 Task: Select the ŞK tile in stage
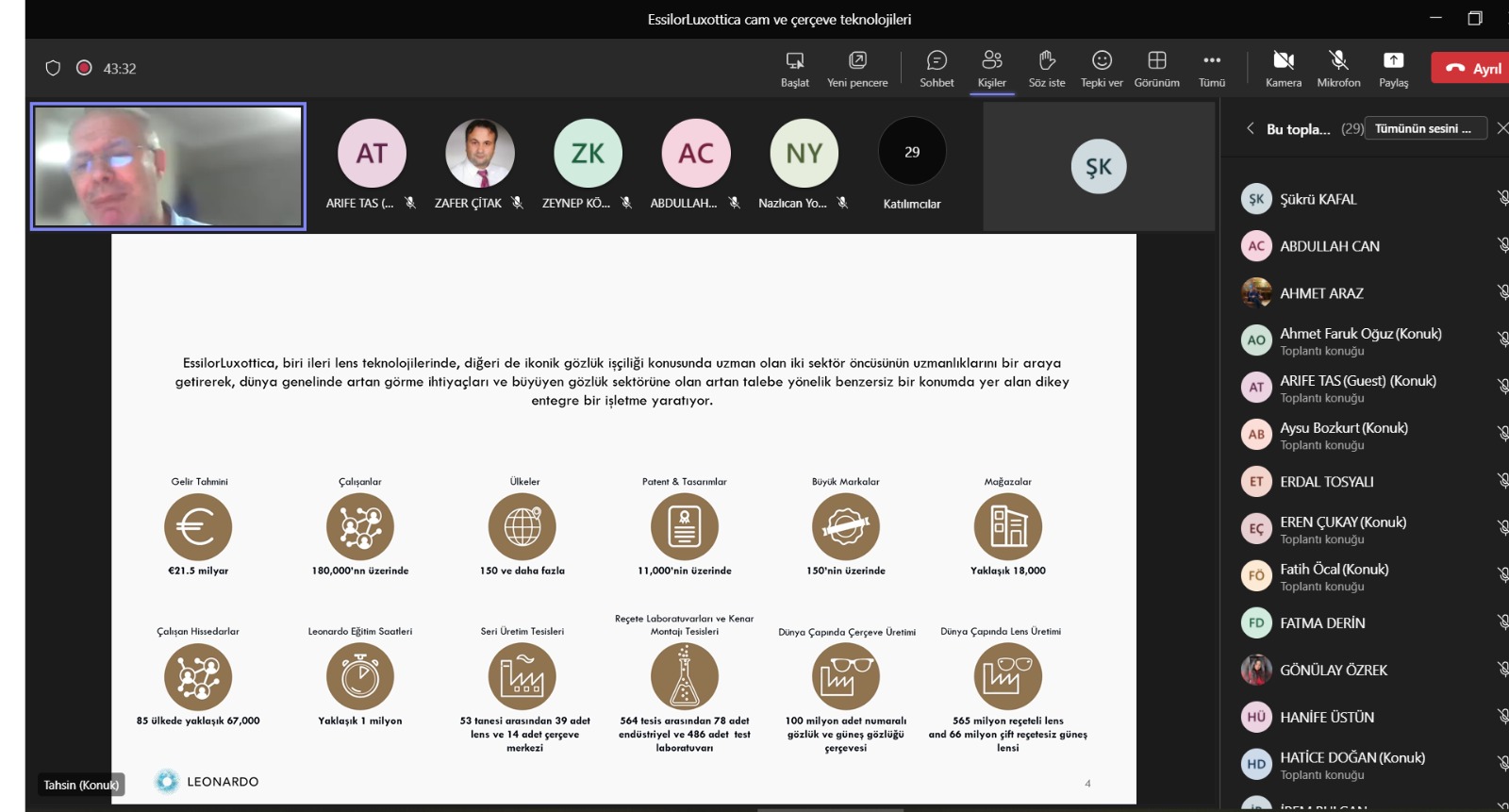1099,167
